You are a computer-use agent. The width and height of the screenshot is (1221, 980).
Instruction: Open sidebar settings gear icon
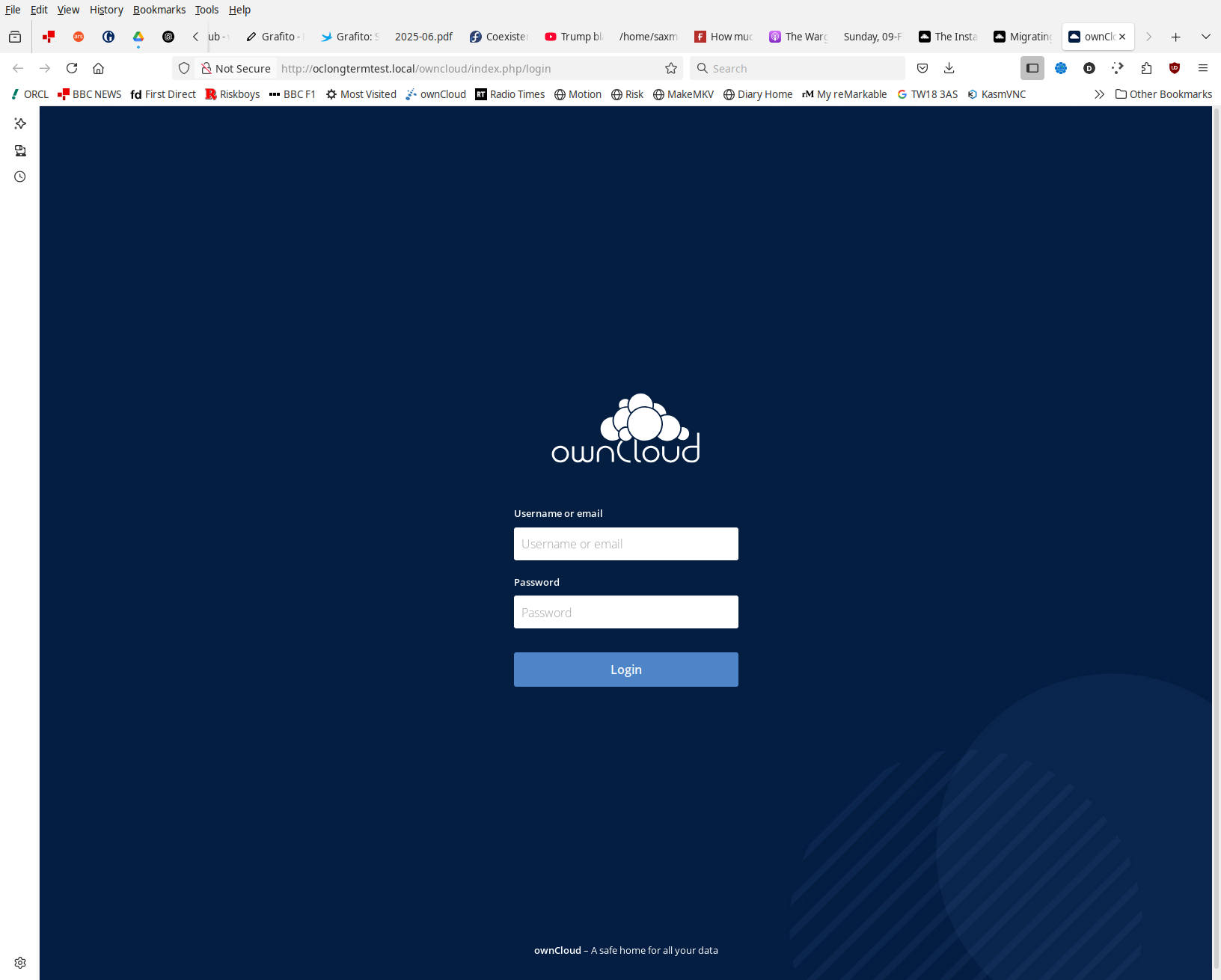pyautogui.click(x=20, y=963)
